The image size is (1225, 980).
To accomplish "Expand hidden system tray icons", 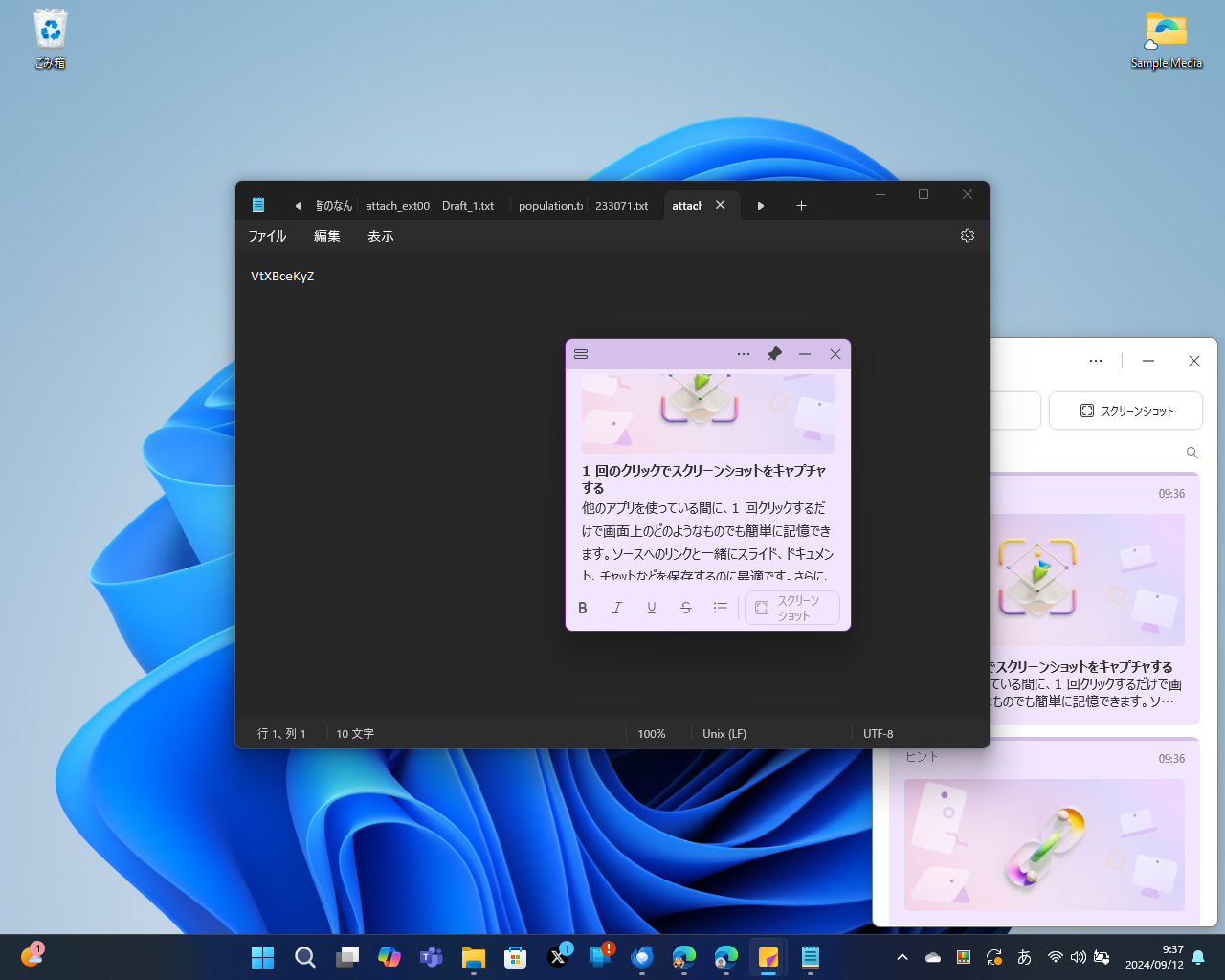I will (902, 956).
